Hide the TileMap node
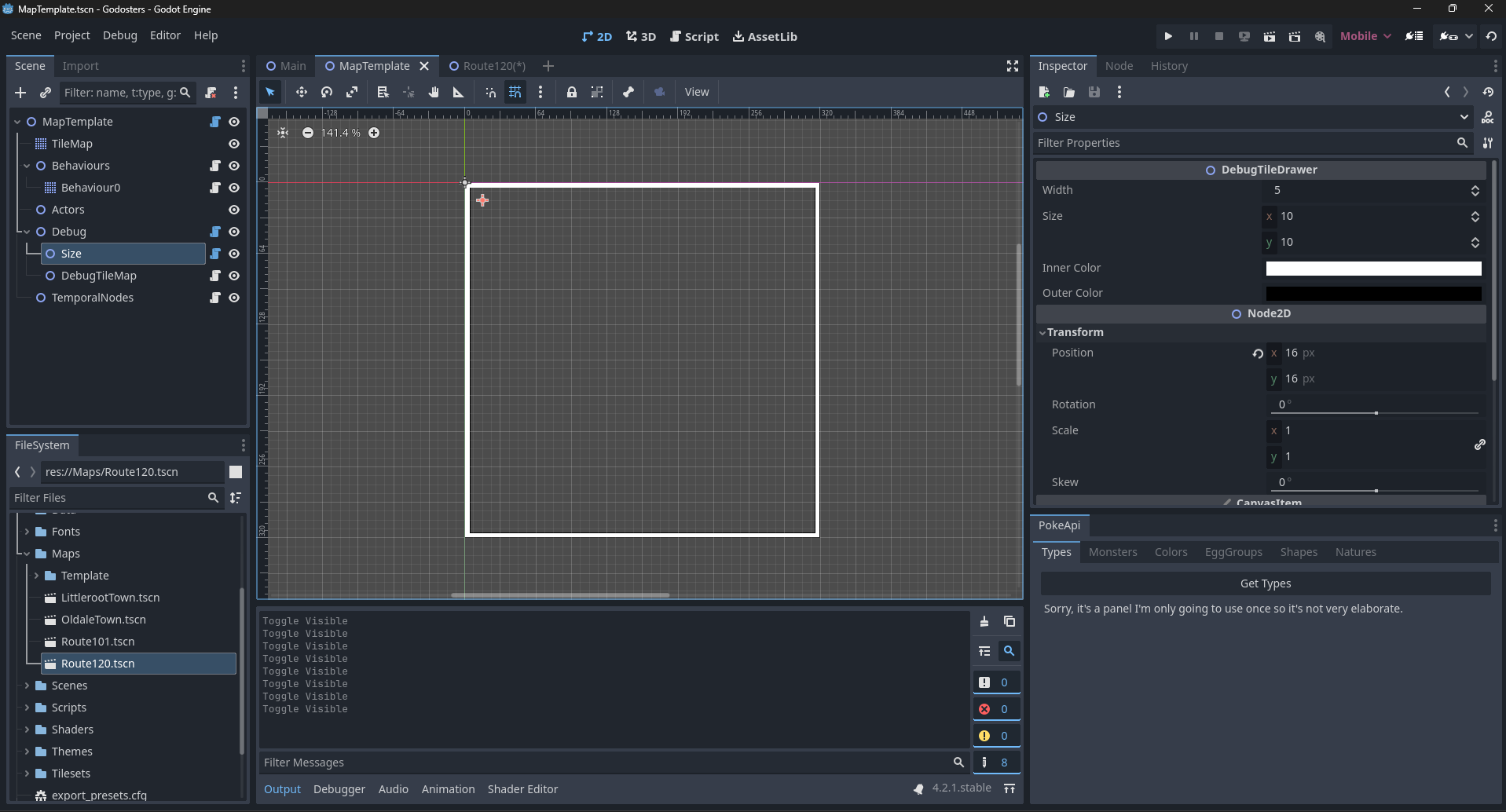The height and width of the screenshot is (812, 1506). click(x=234, y=144)
